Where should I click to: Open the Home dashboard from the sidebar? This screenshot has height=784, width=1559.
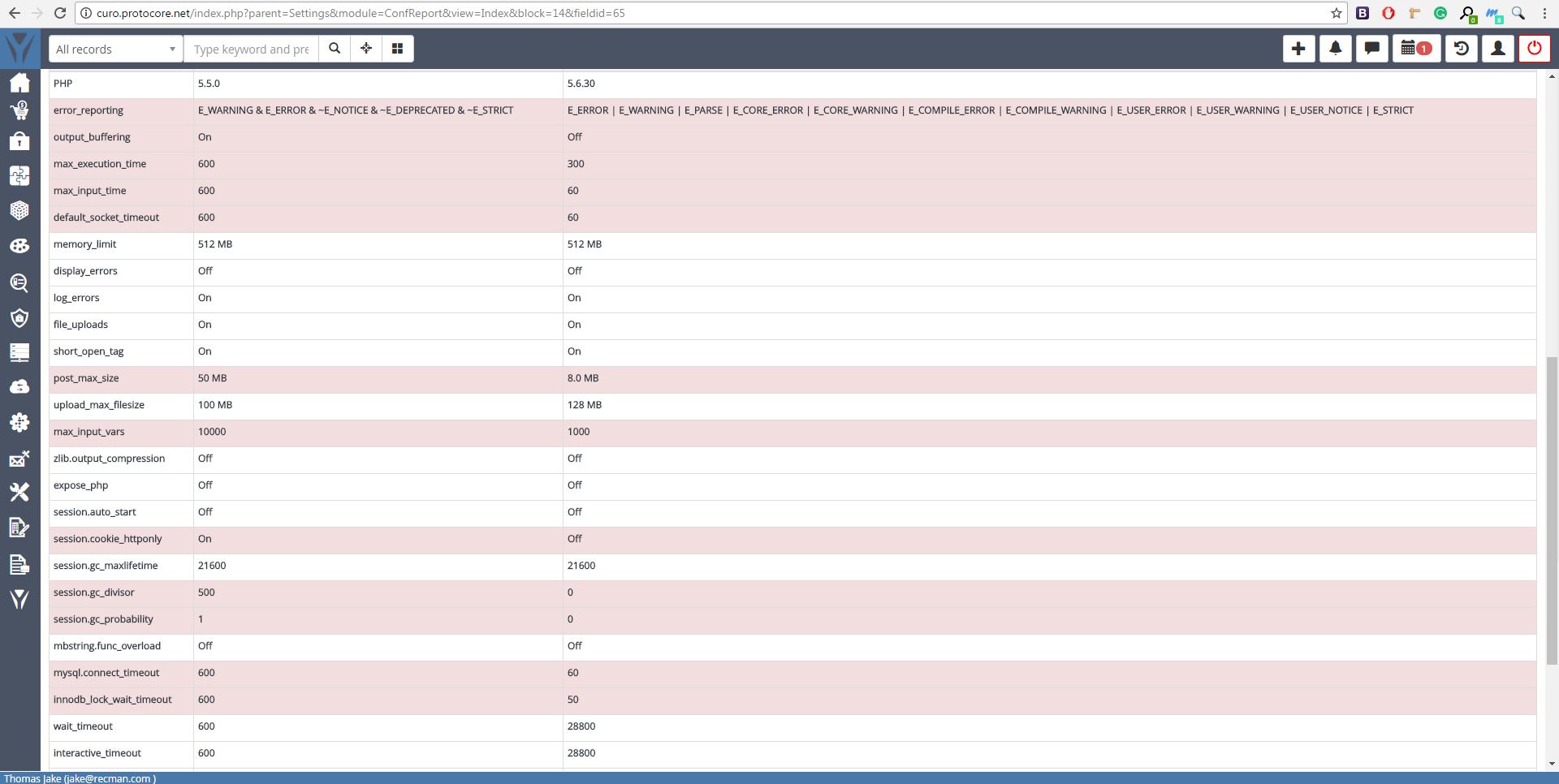19,83
